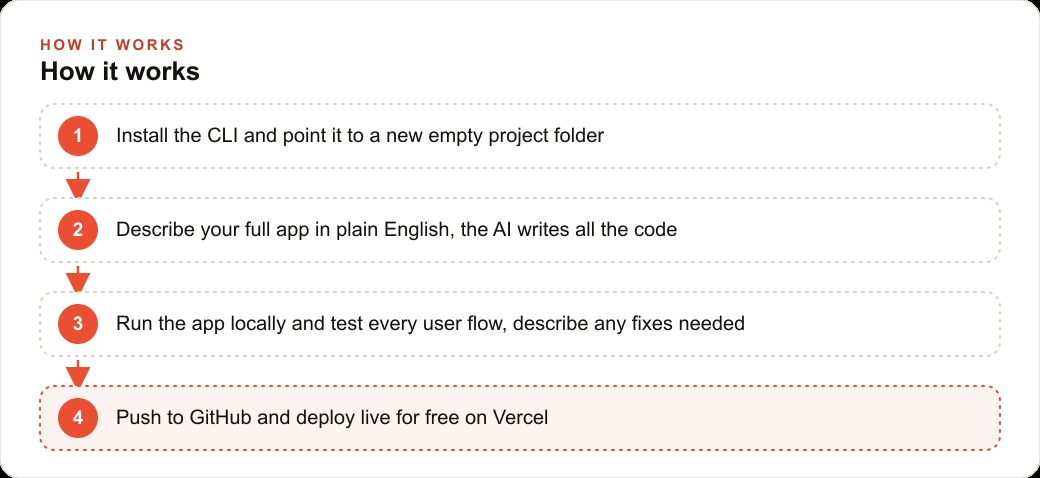
Task: Select the 'Describe your full app' step text
Action: pyautogui.click(x=397, y=230)
